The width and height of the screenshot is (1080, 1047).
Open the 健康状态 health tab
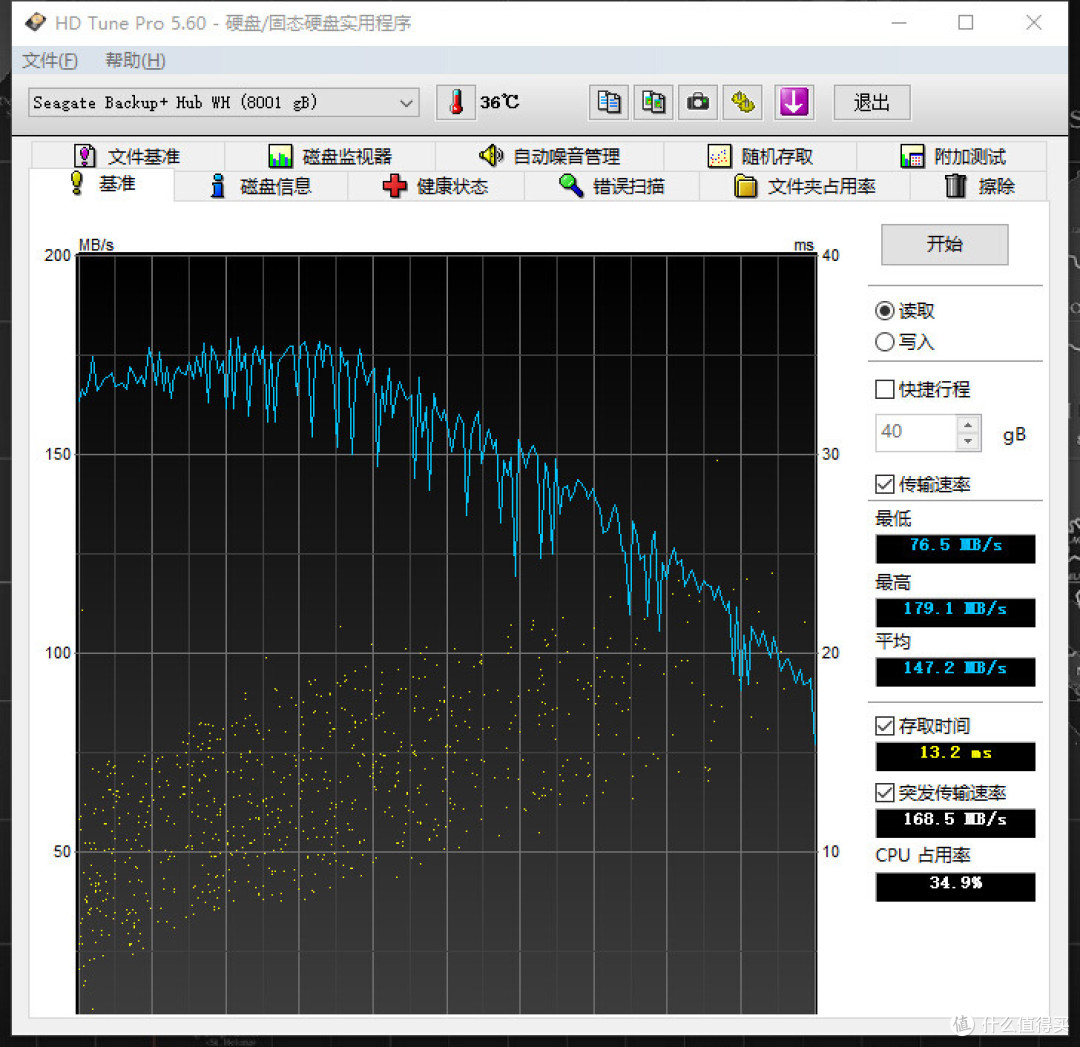(x=435, y=187)
